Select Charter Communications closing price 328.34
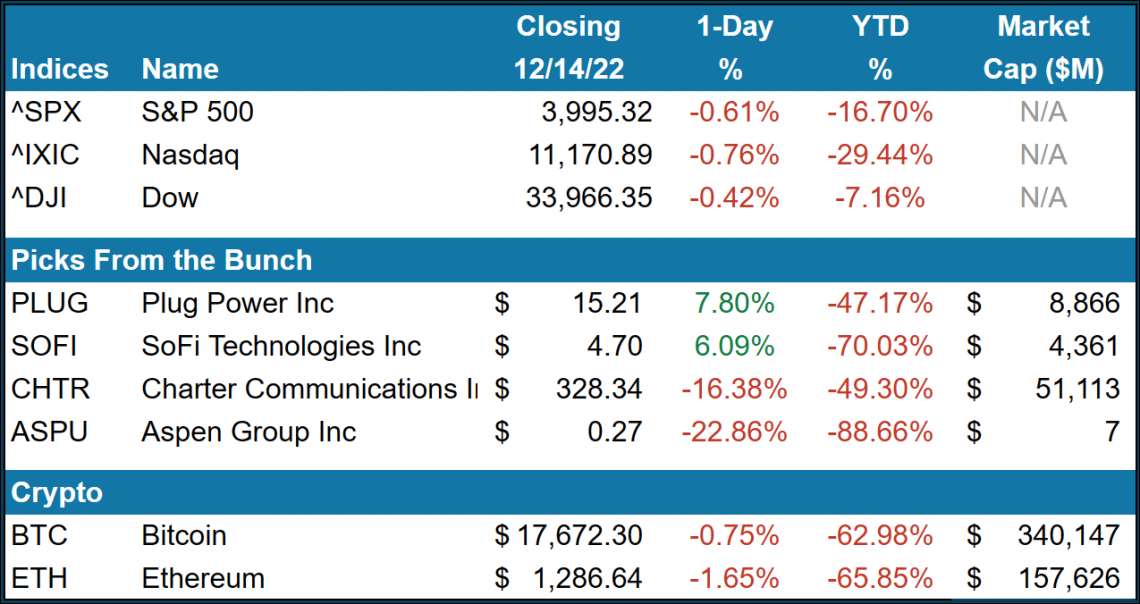This screenshot has width=1140, height=604. click(x=598, y=389)
